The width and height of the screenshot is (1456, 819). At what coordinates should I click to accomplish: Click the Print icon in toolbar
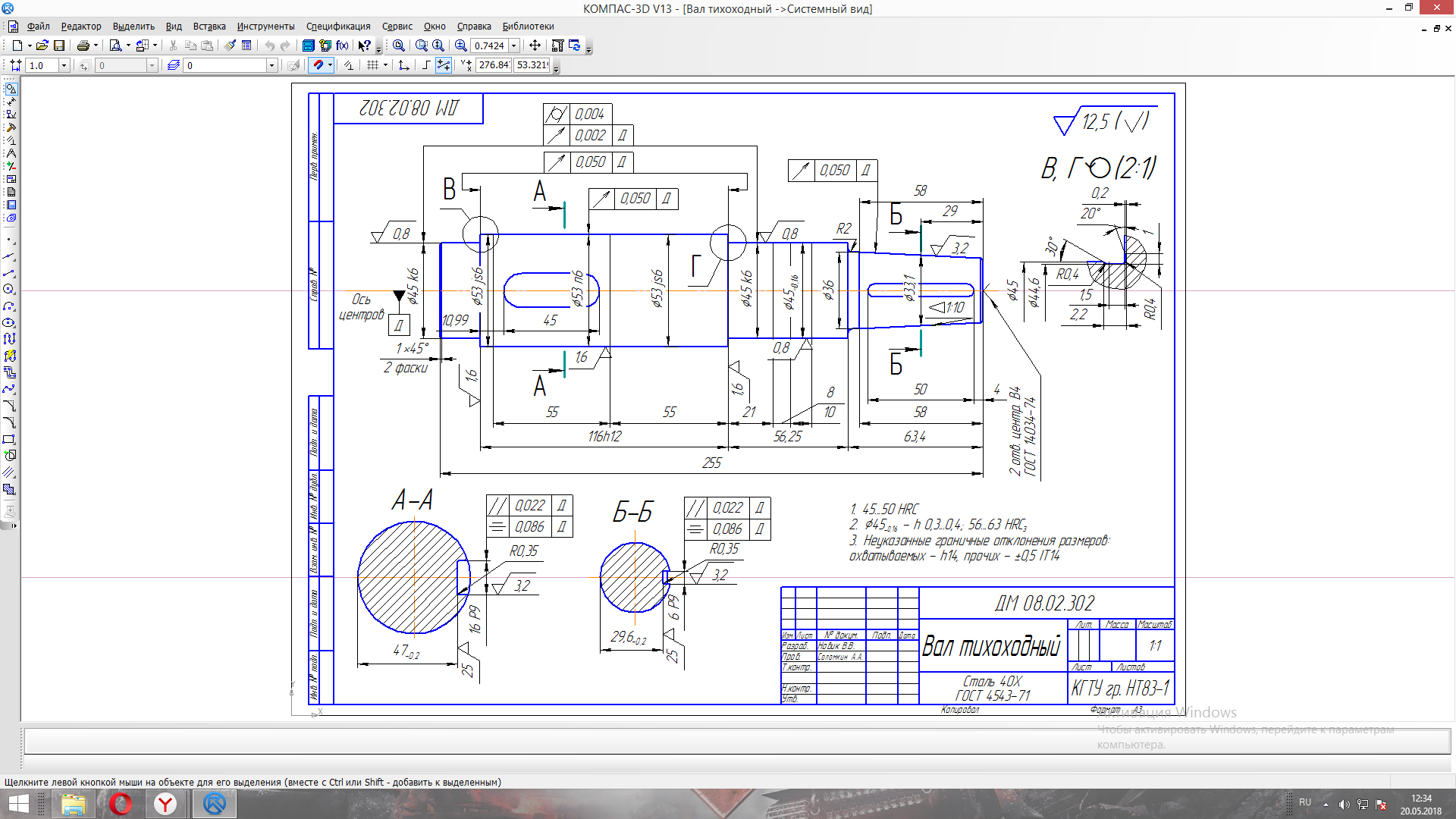[83, 45]
